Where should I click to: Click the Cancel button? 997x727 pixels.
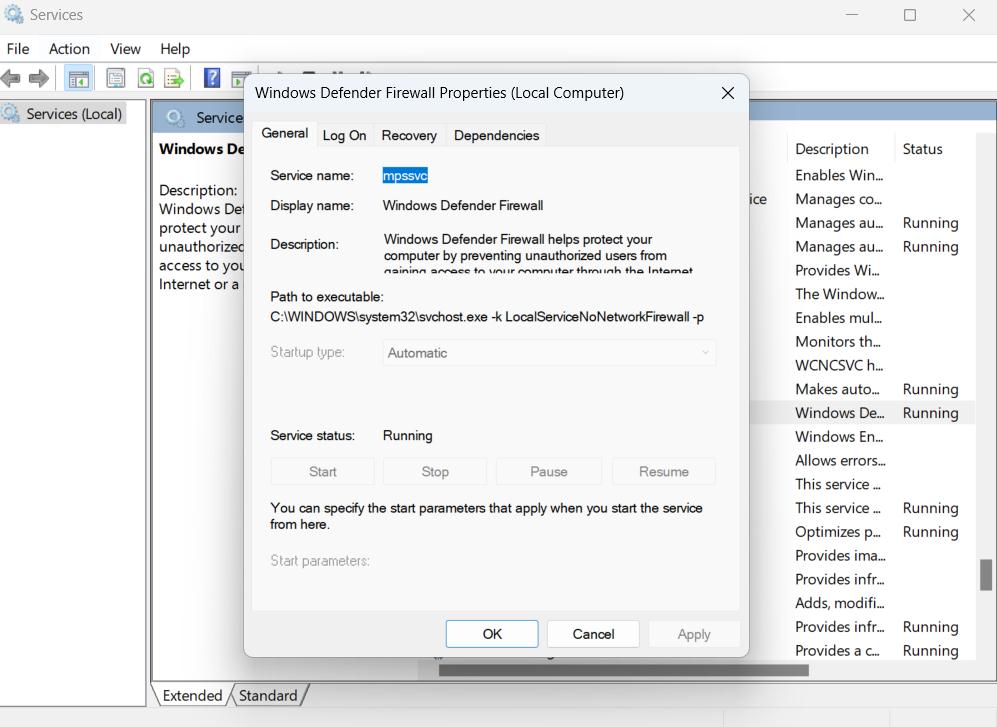(593, 634)
